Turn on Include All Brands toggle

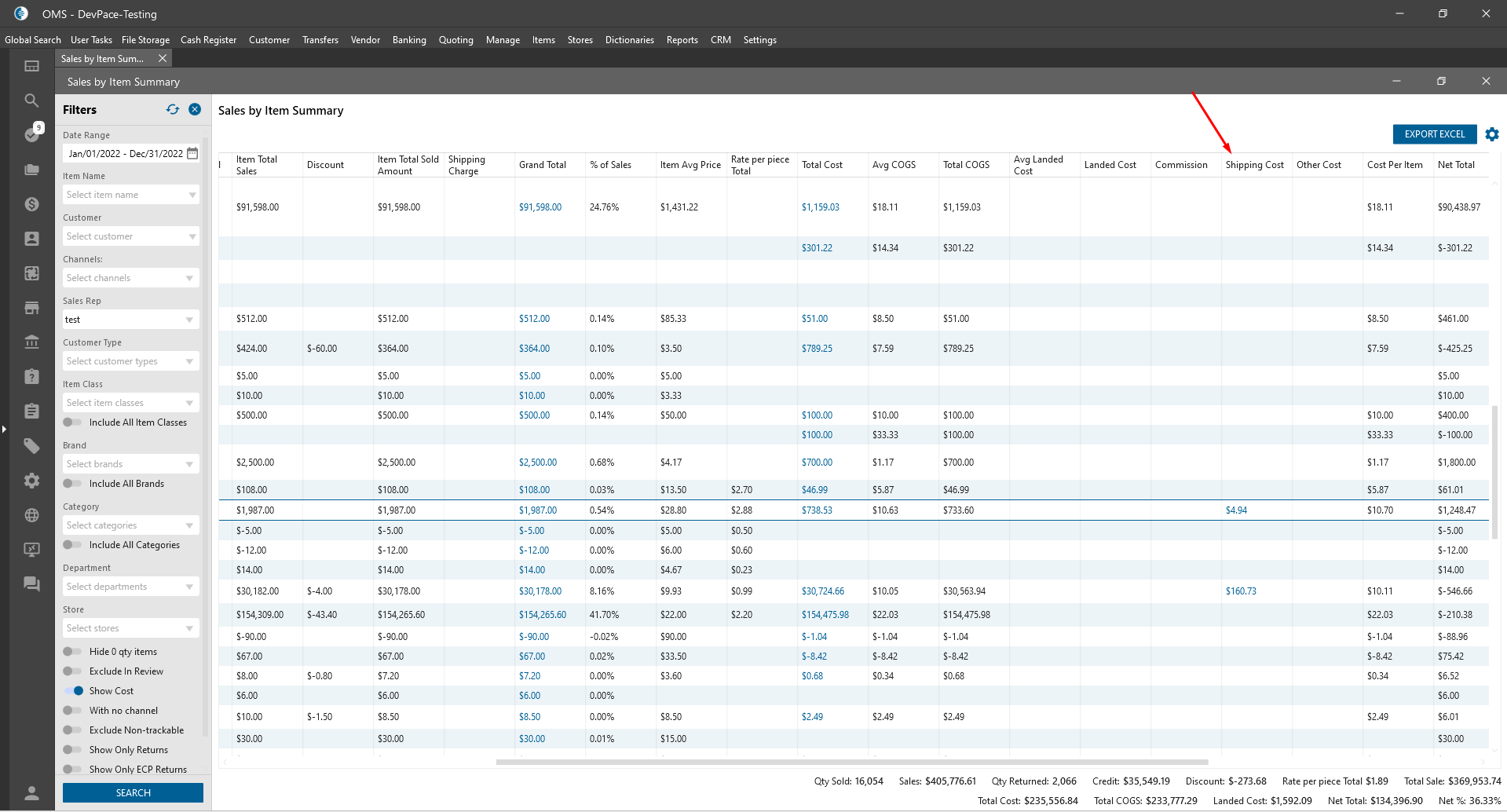[72, 484]
